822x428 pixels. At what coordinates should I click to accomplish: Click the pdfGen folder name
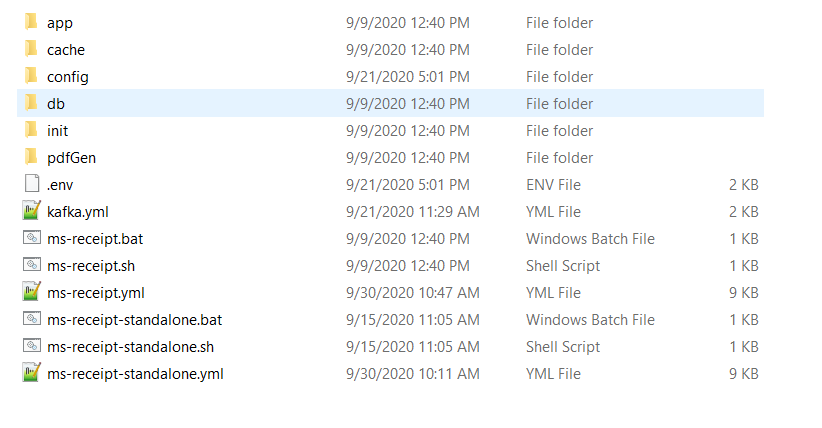71,157
